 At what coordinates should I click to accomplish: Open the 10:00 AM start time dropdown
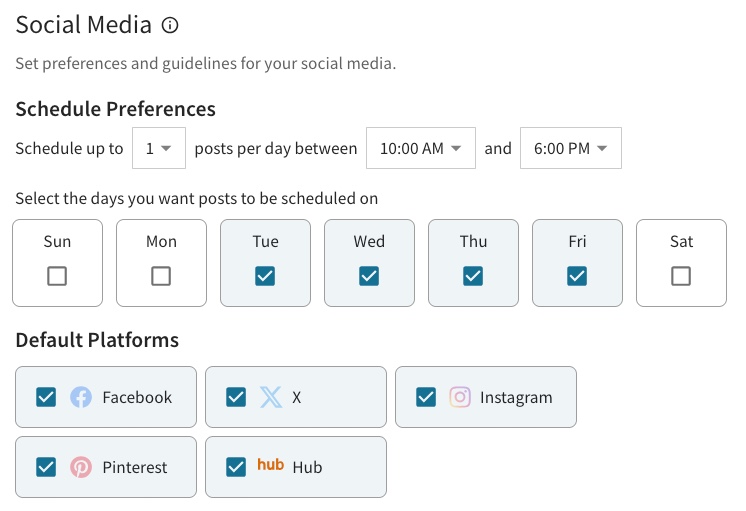tap(421, 148)
